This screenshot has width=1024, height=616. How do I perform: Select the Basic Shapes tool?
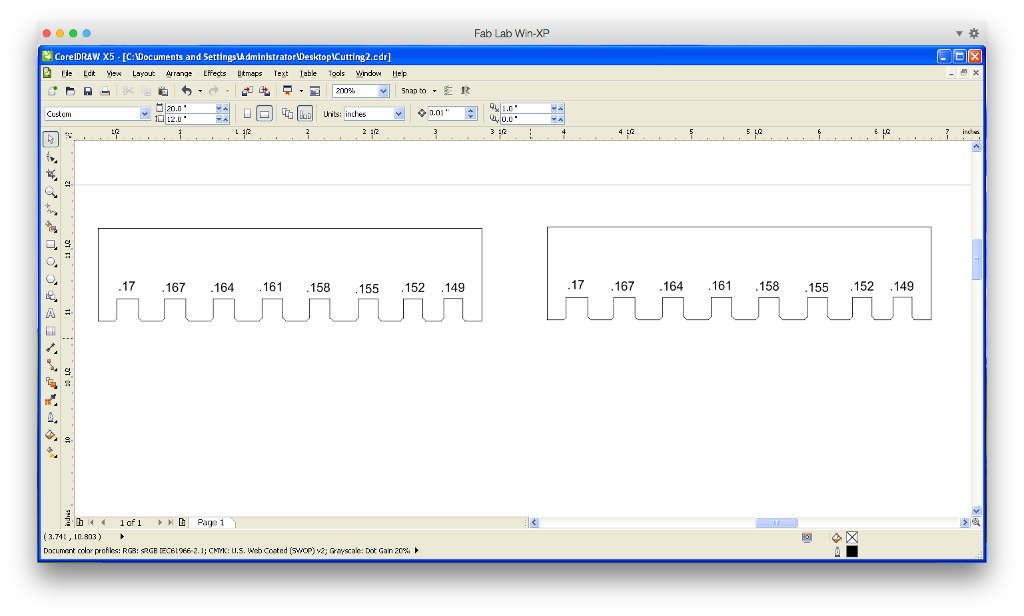pos(51,297)
